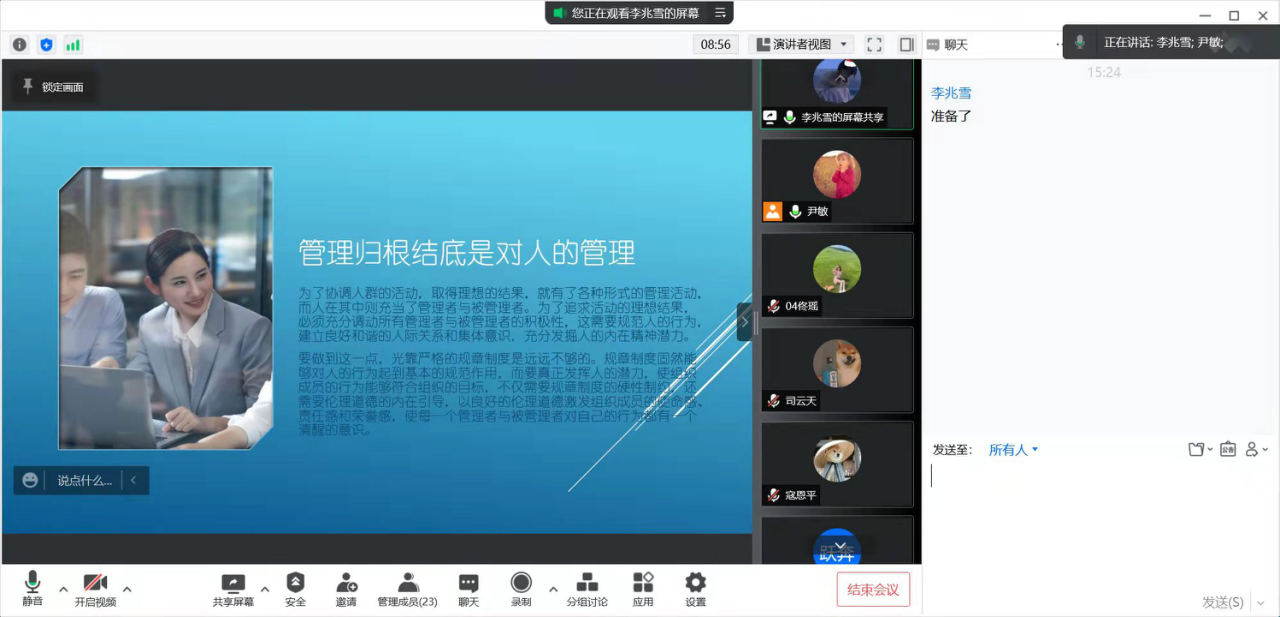1280x617 pixels.
Task: Open 分组讨论 breakout rooms
Action: coord(587,589)
